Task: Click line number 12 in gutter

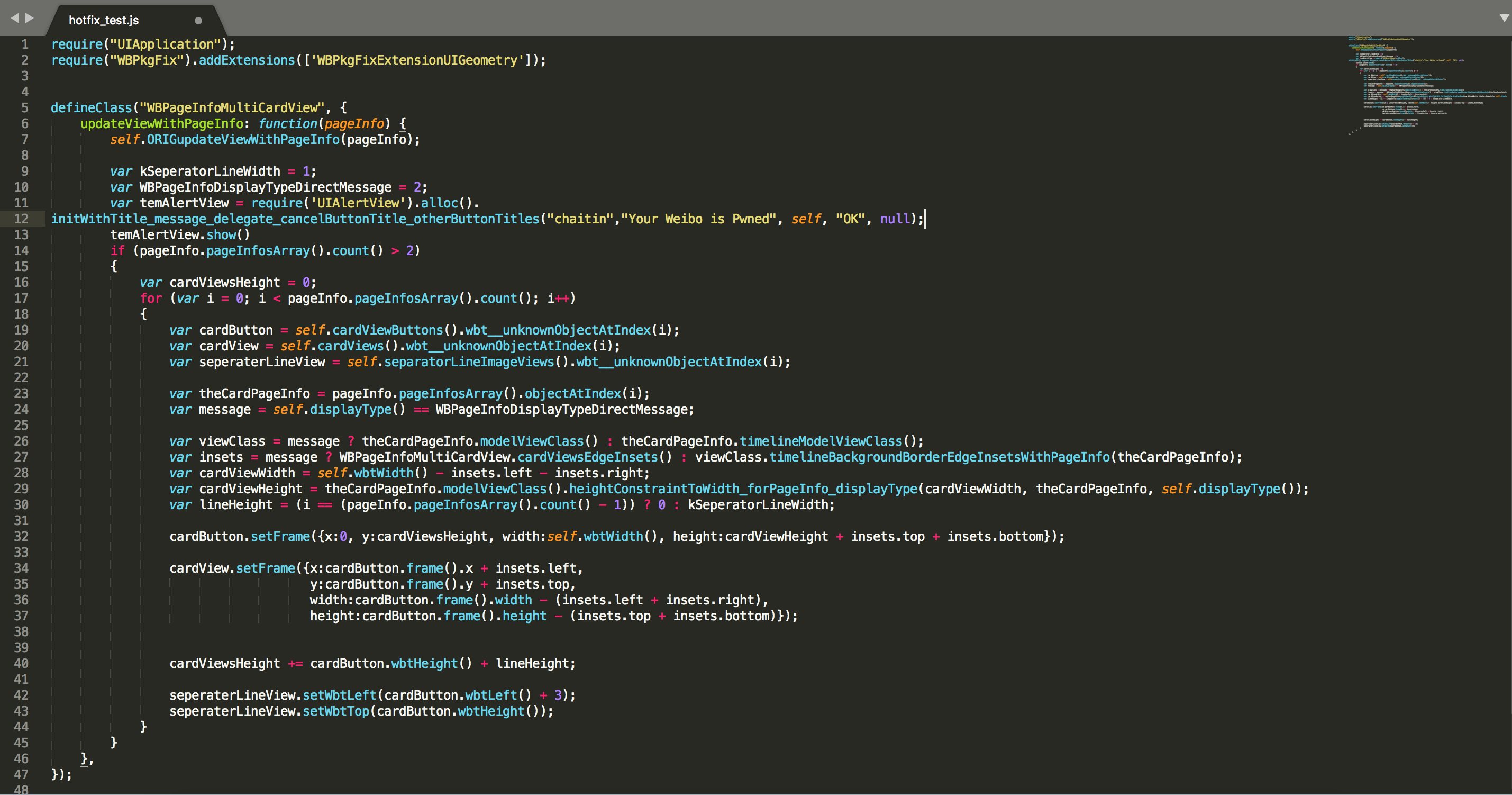Action: [x=21, y=219]
